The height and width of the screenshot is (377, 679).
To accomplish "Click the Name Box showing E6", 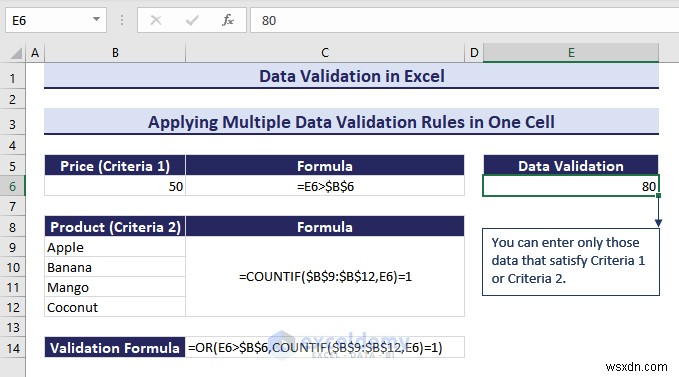I will (56, 20).
